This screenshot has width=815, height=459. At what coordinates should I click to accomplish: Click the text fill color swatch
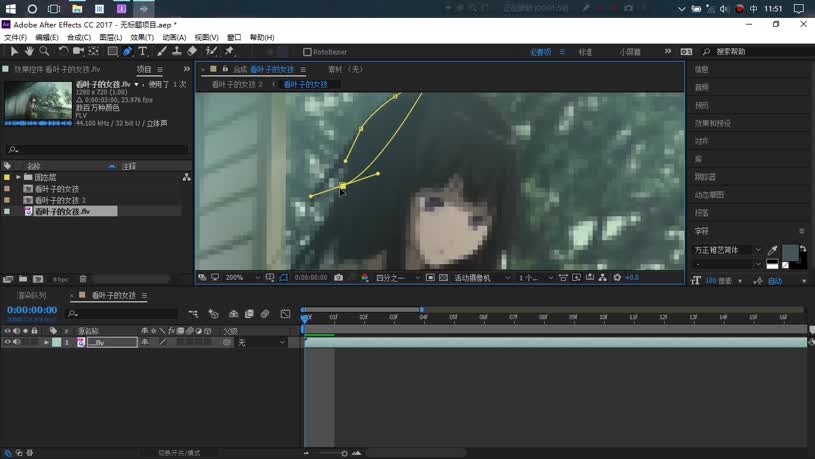pyautogui.click(x=790, y=252)
